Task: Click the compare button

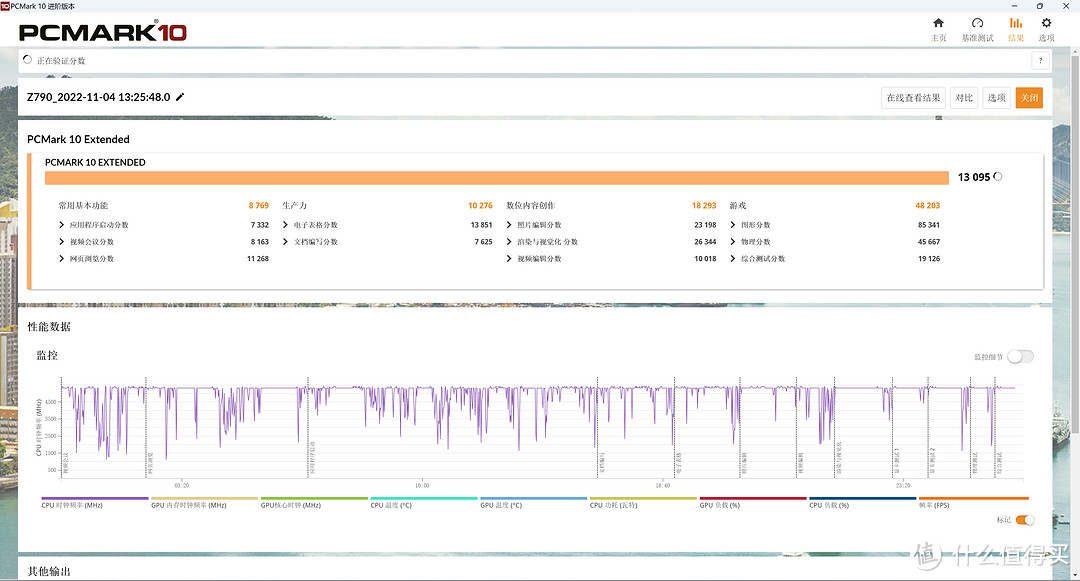Action: [964, 98]
